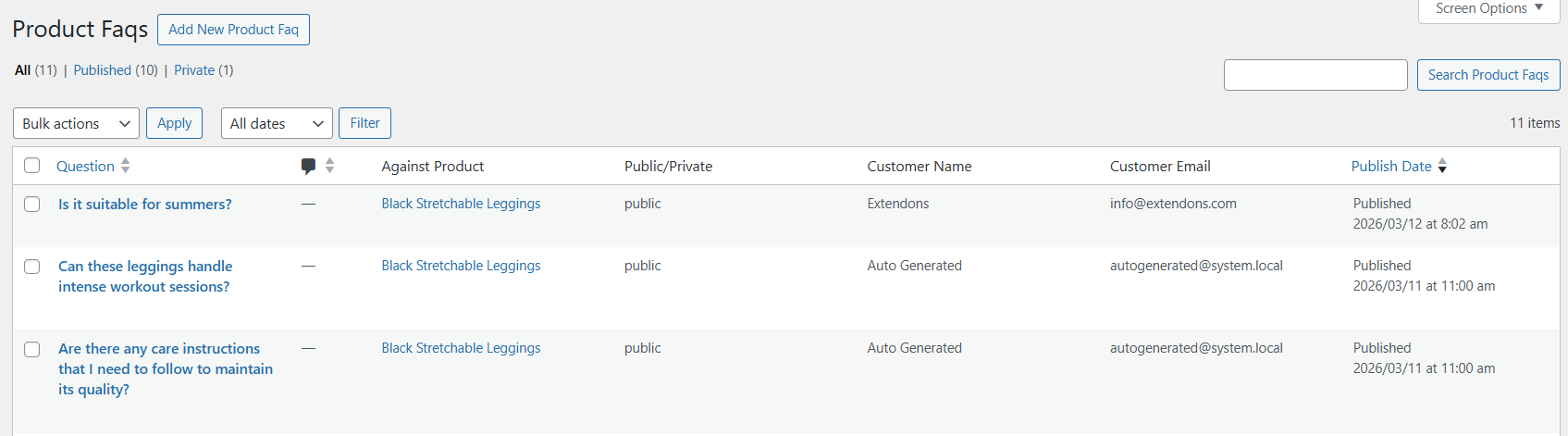Open 'Are there any care instructions' question
The image size is (1568, 436).
click(x=166, y=369)
